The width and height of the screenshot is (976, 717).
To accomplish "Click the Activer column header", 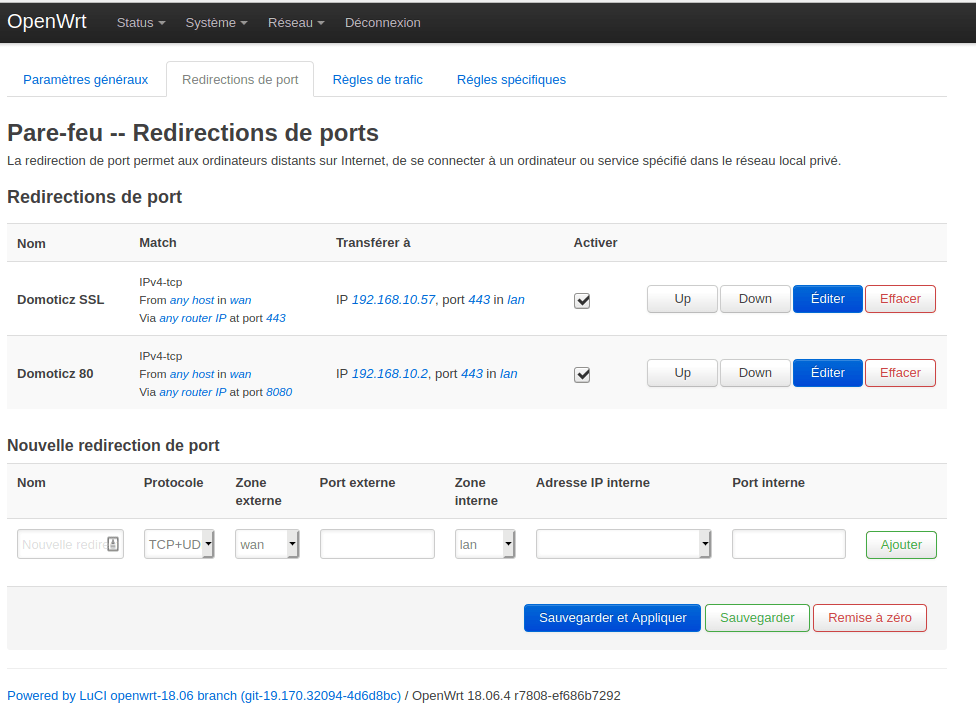I will tap(595, 243).
